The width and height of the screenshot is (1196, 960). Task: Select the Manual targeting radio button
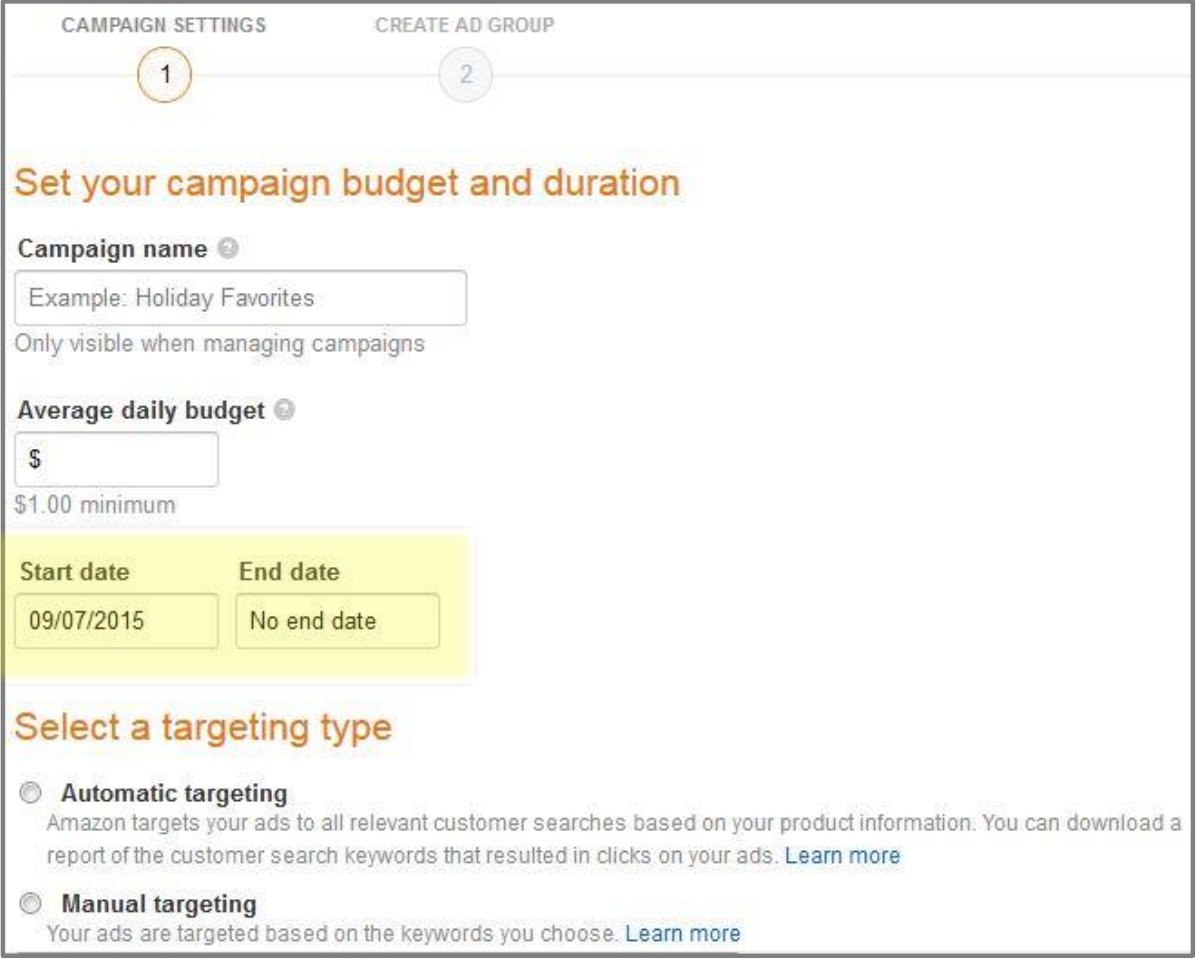click(x=31, y=904)
